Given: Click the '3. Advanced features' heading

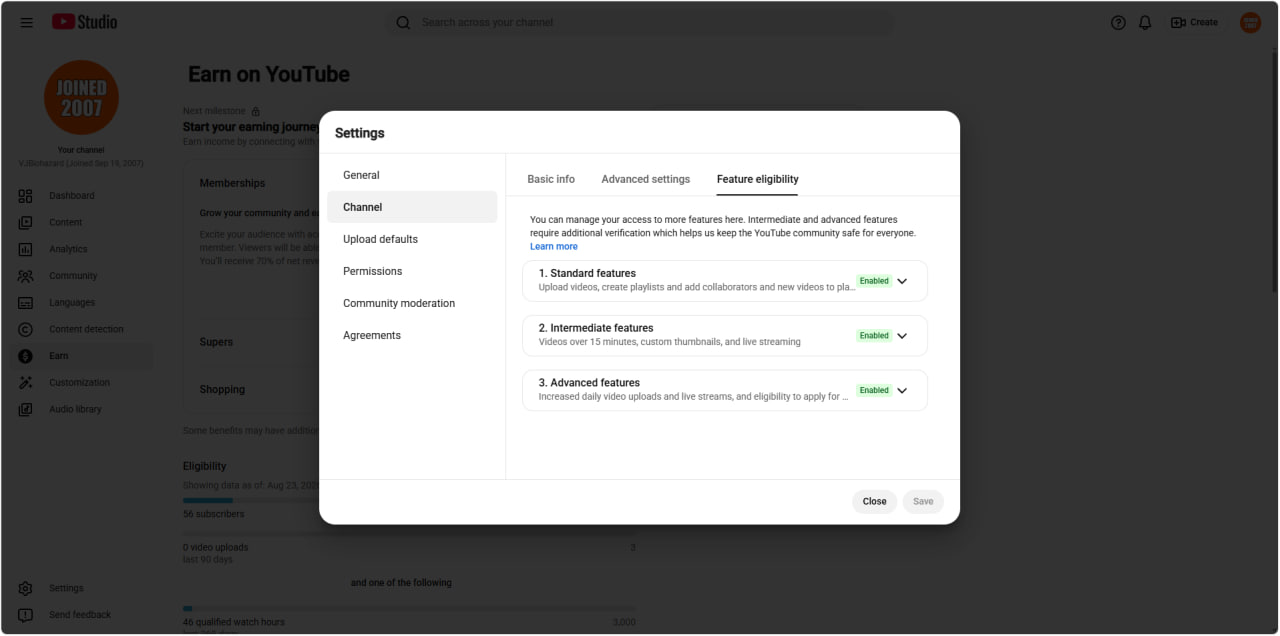Looking at the screenshot, I should pyautogui.click(x=589, y=383).
